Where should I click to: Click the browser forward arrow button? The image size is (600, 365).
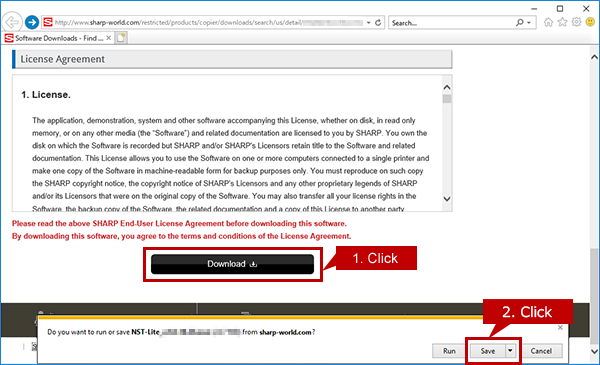coord(32,22)
